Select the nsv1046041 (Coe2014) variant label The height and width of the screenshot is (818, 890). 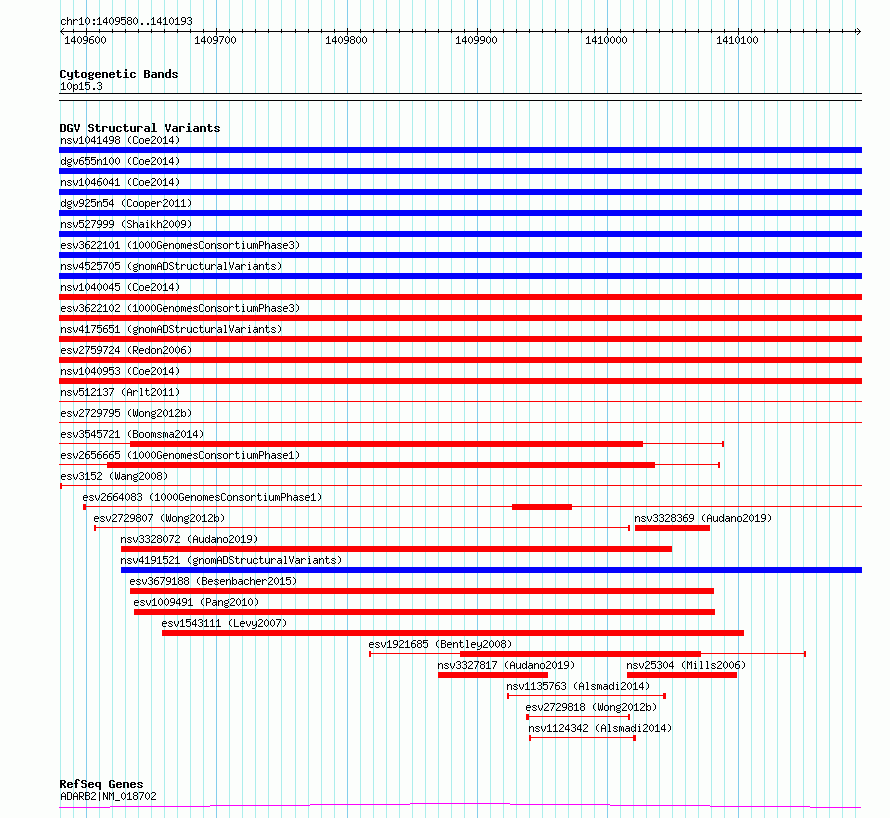pos(120,182)
